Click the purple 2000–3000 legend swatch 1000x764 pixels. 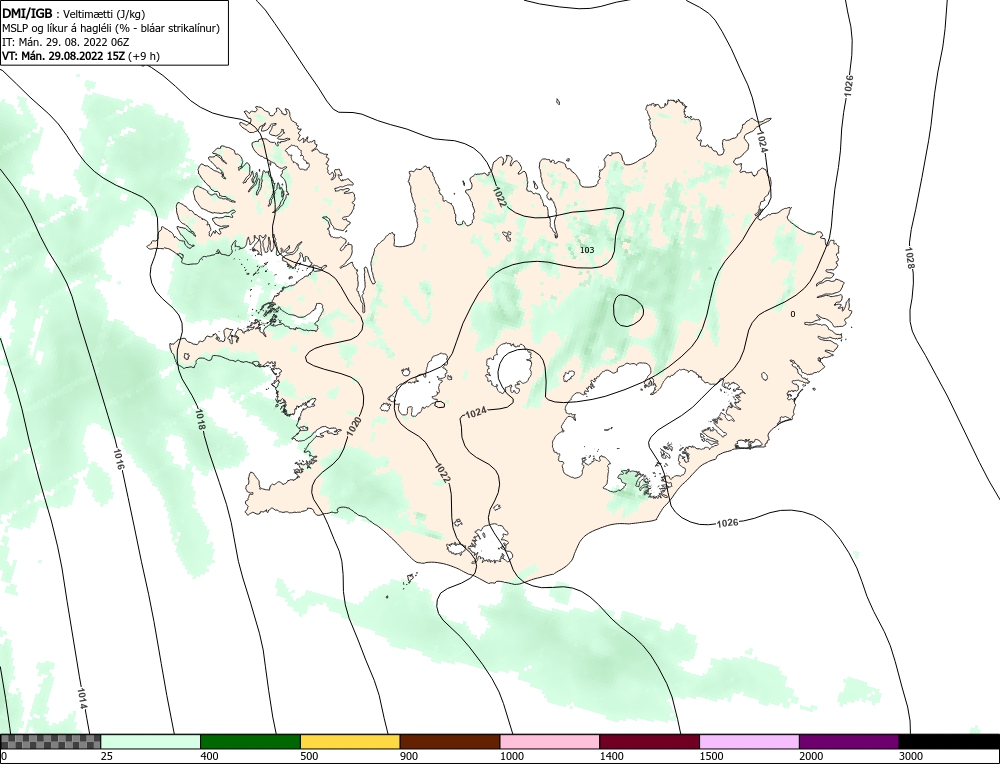[849, 741]
